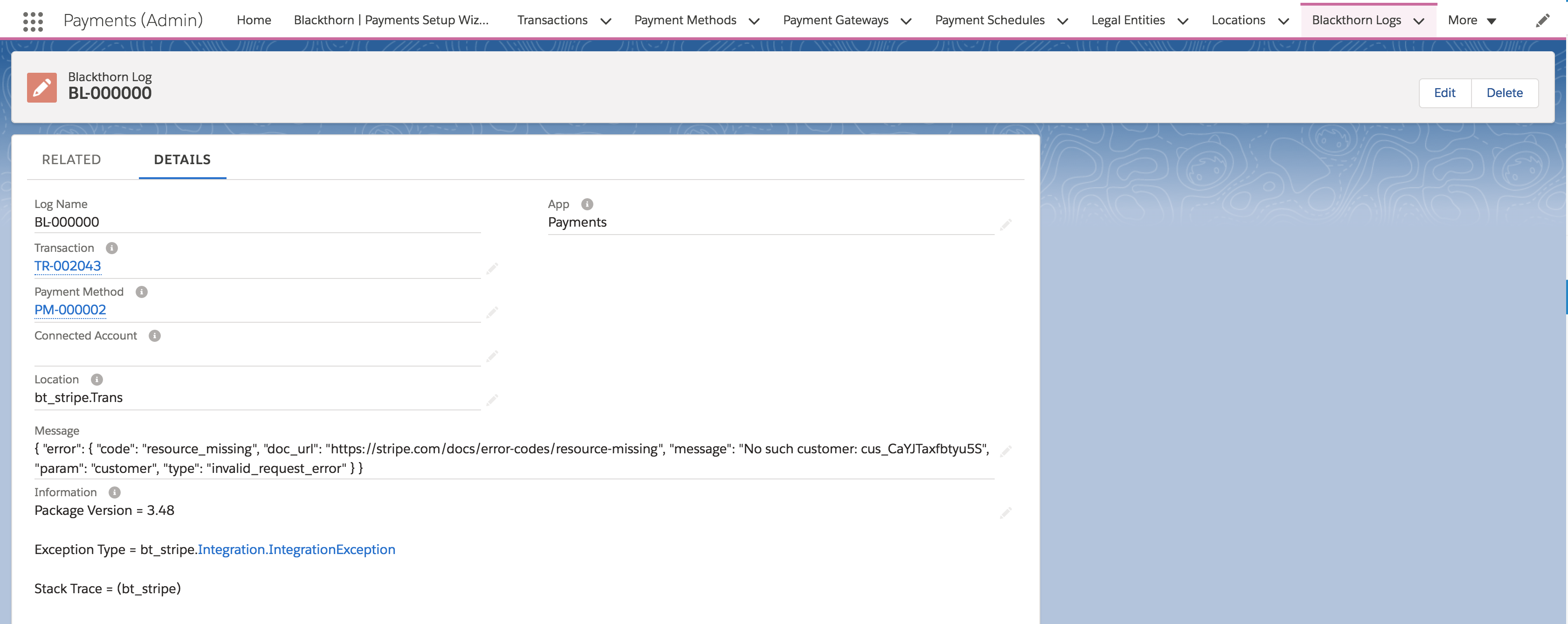
Task: Open the App Launcher grid icon
Action: pos(33,21)
